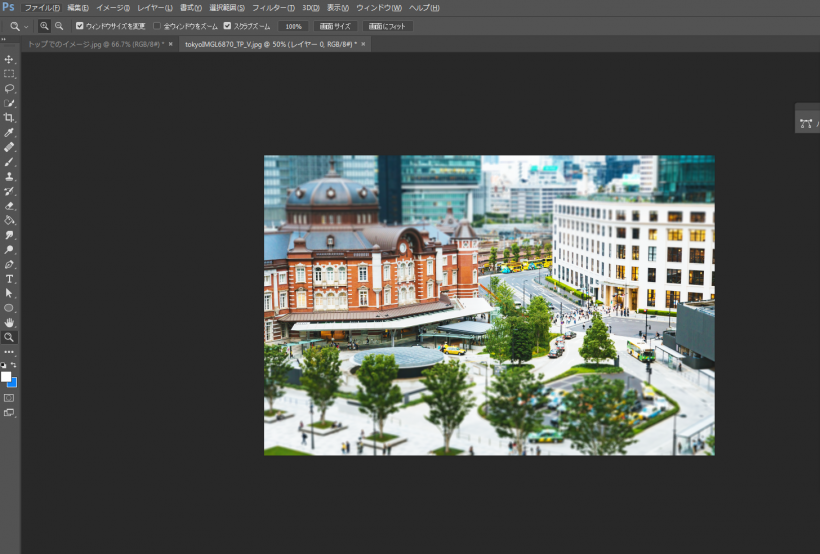Select the Lasso tool
820x554 pixels.
[x=9, y=88]
